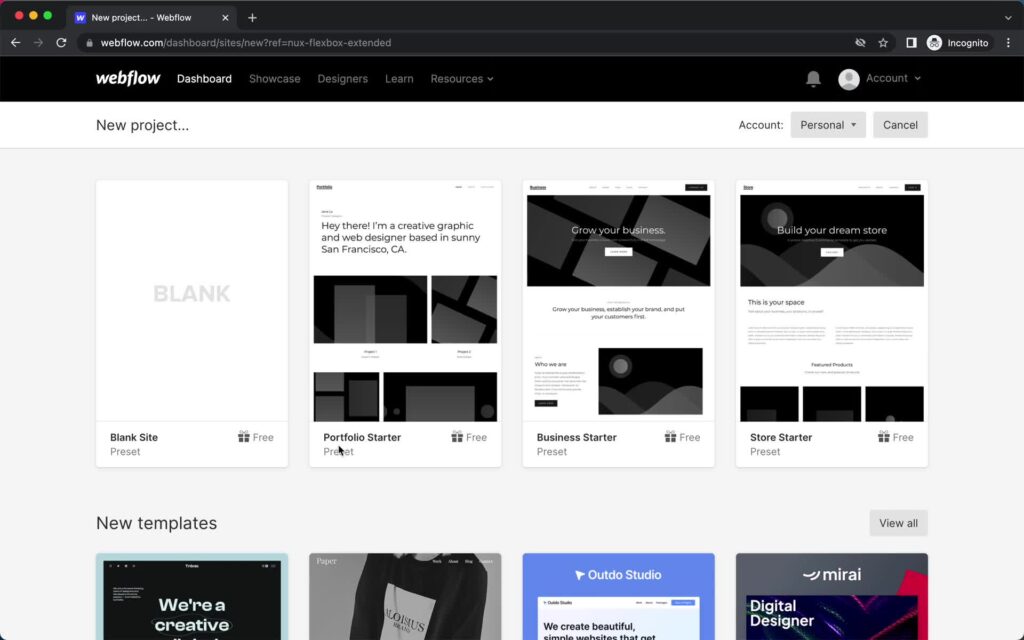Click the Store Starter title
The image size is (1024, 640).
coord(781,437)
